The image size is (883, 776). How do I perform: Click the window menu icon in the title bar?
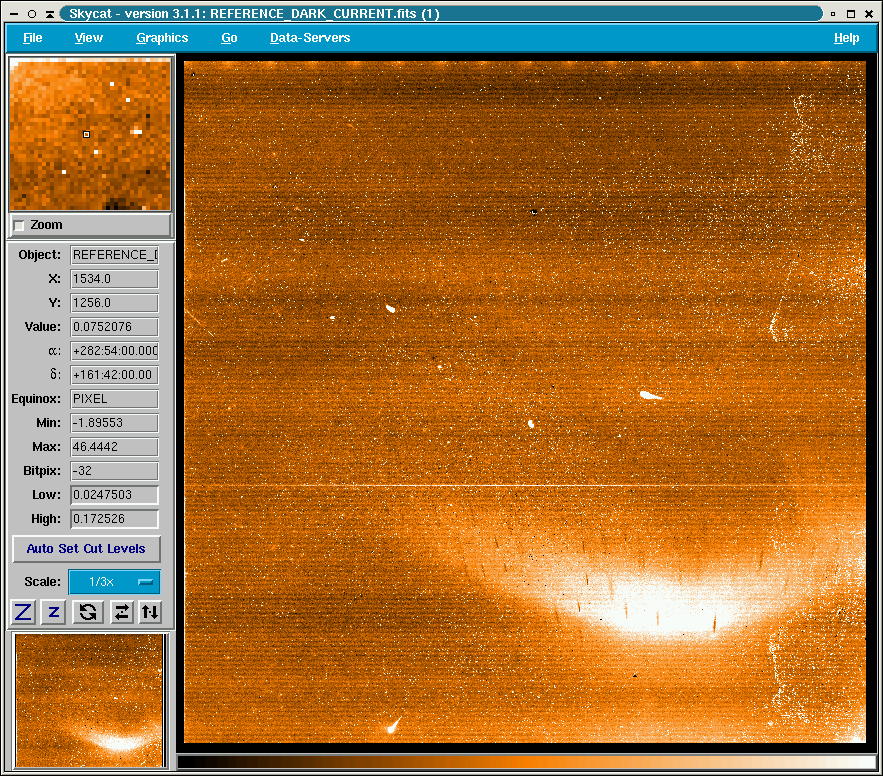pyautogui.click(x=14, y=14)
